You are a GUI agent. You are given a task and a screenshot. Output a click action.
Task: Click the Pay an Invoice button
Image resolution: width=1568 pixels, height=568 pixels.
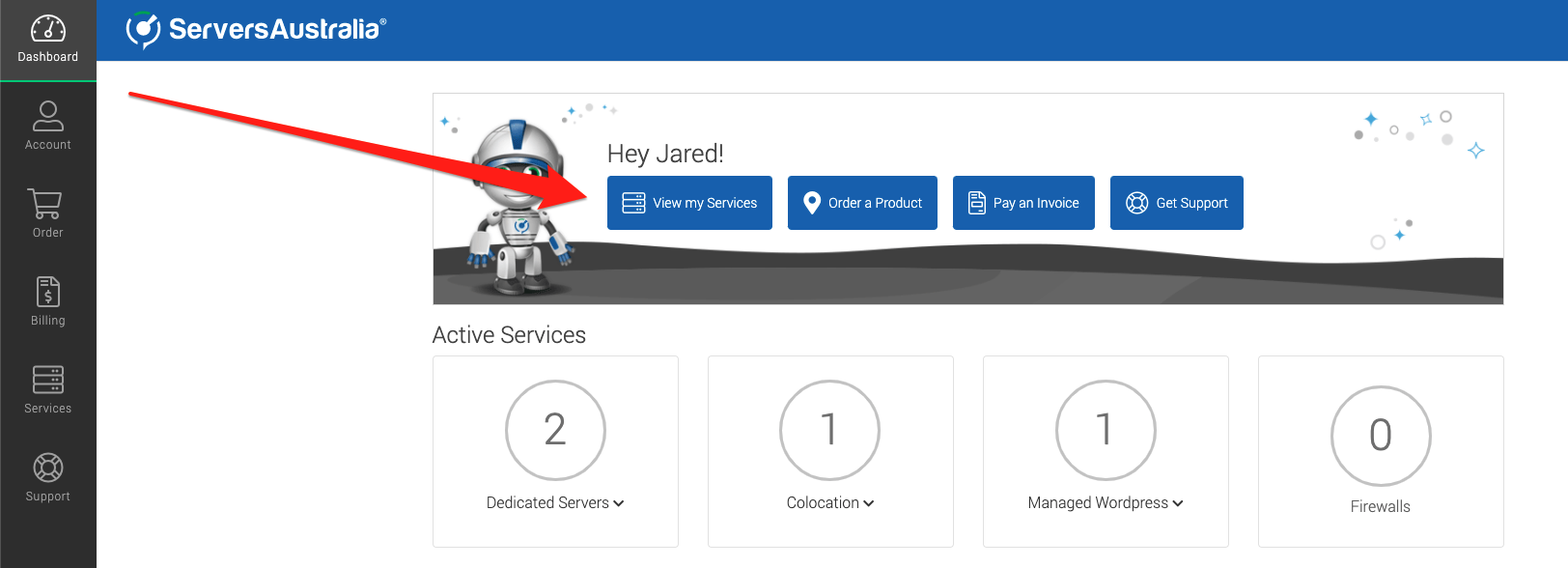(1023, 203)
